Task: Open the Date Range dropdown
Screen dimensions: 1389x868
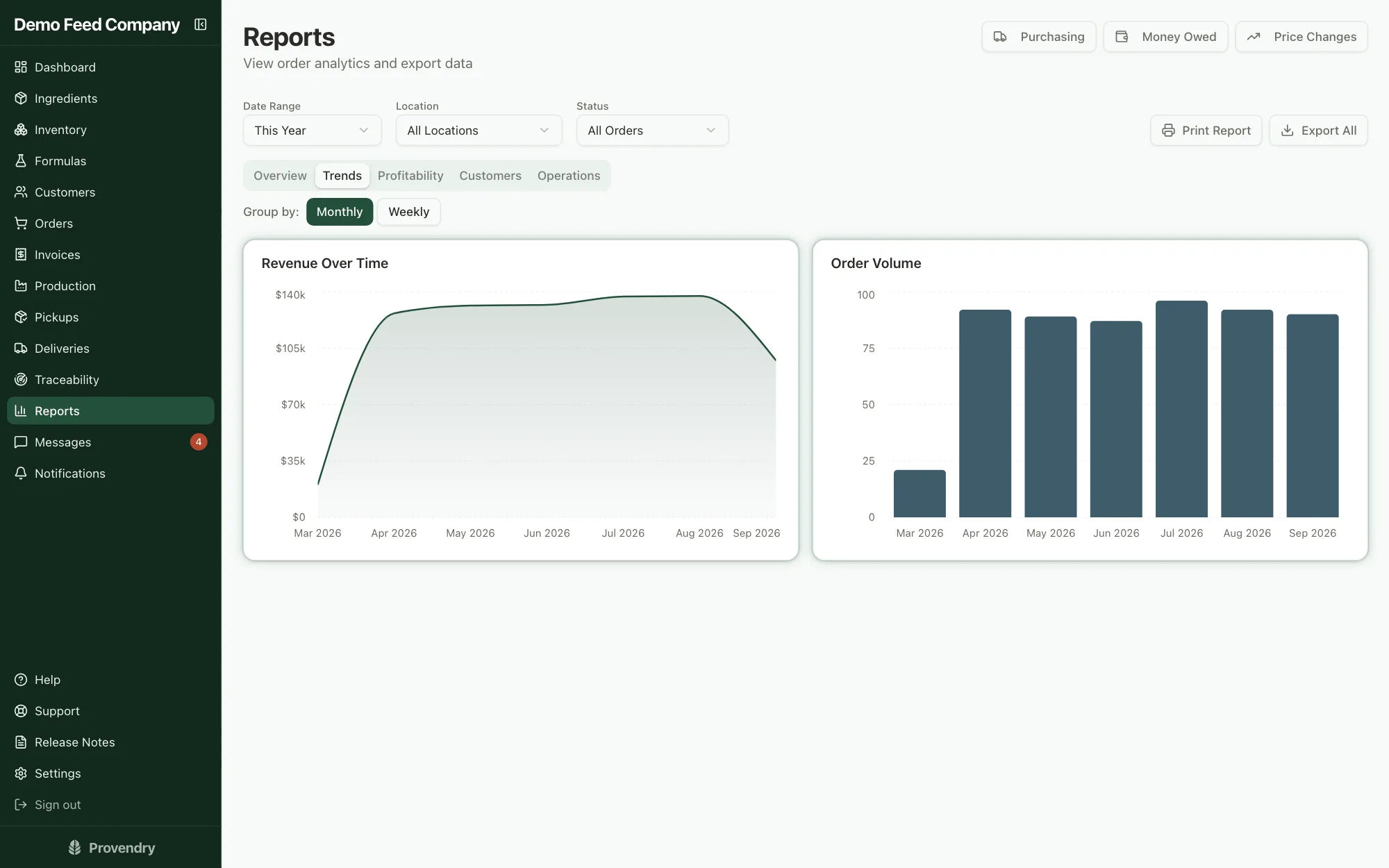Action: [313, 131]
